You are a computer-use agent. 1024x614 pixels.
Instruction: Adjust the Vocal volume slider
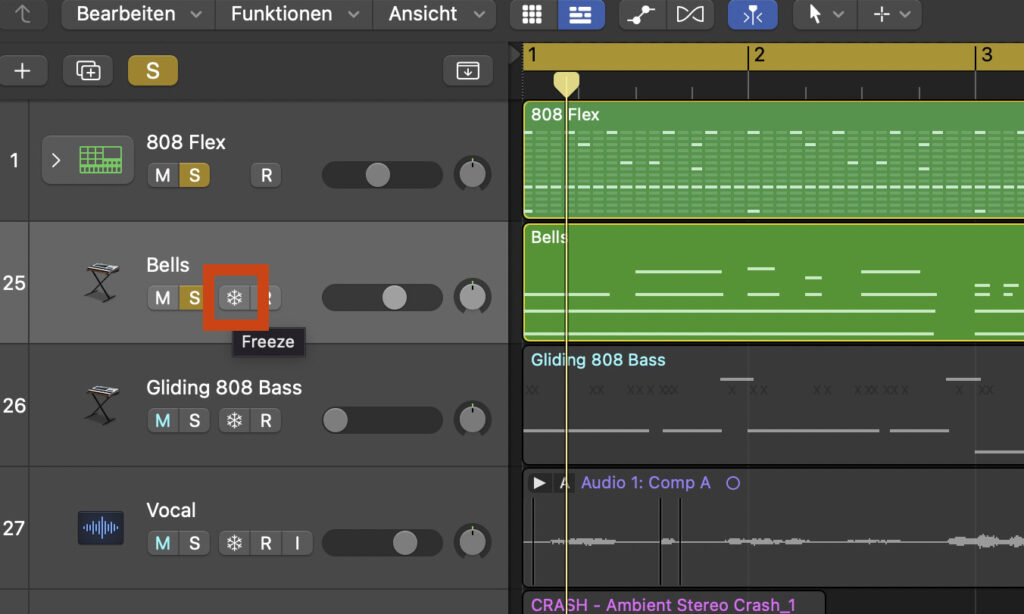(382, 543)
